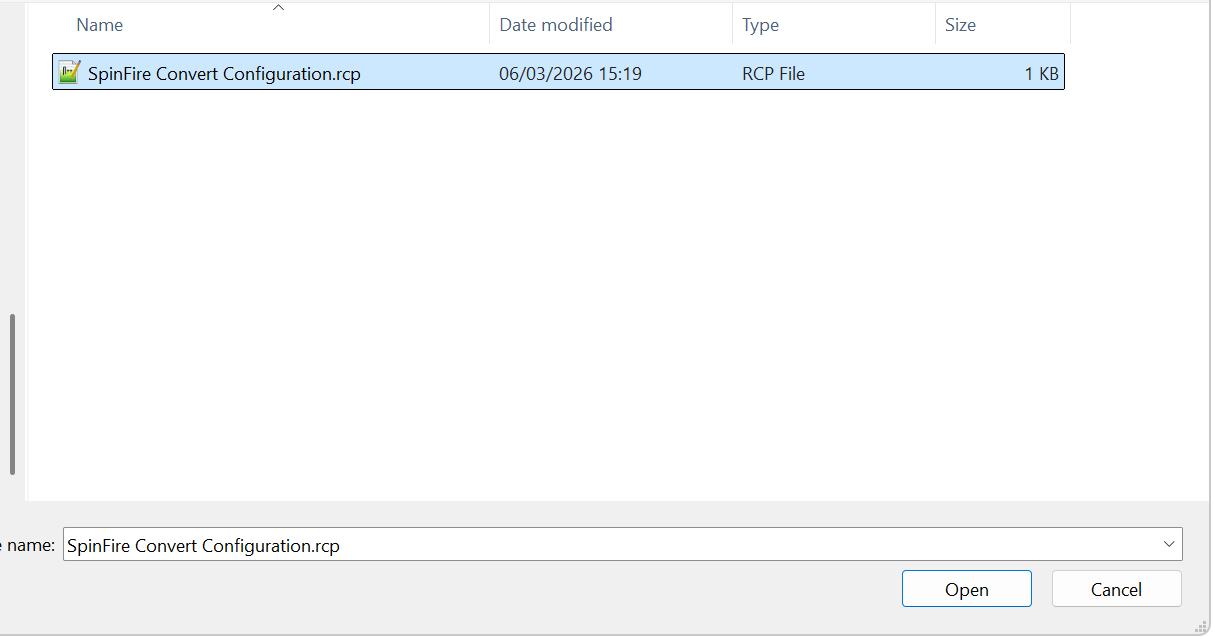This screenshot has height=637, width=1213.
Task: Expand the File name dropdown arrow
Action: click(1169, 545)
